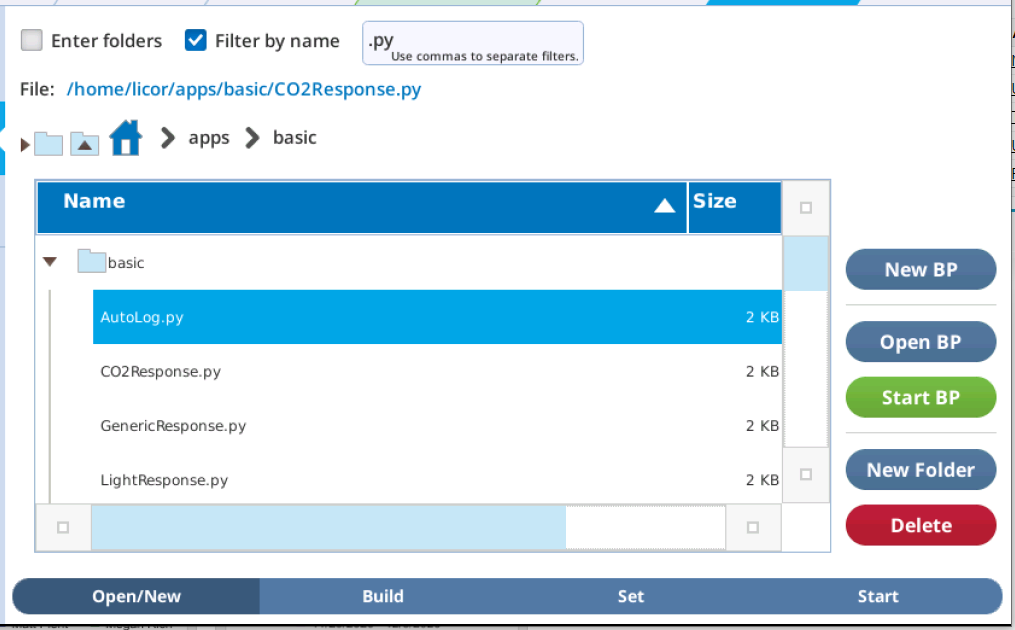This screenshot has width=1015, height=630.
Task: Click the horizontal scrollbar thumb under the file list
Action: [x=328, y=527]
